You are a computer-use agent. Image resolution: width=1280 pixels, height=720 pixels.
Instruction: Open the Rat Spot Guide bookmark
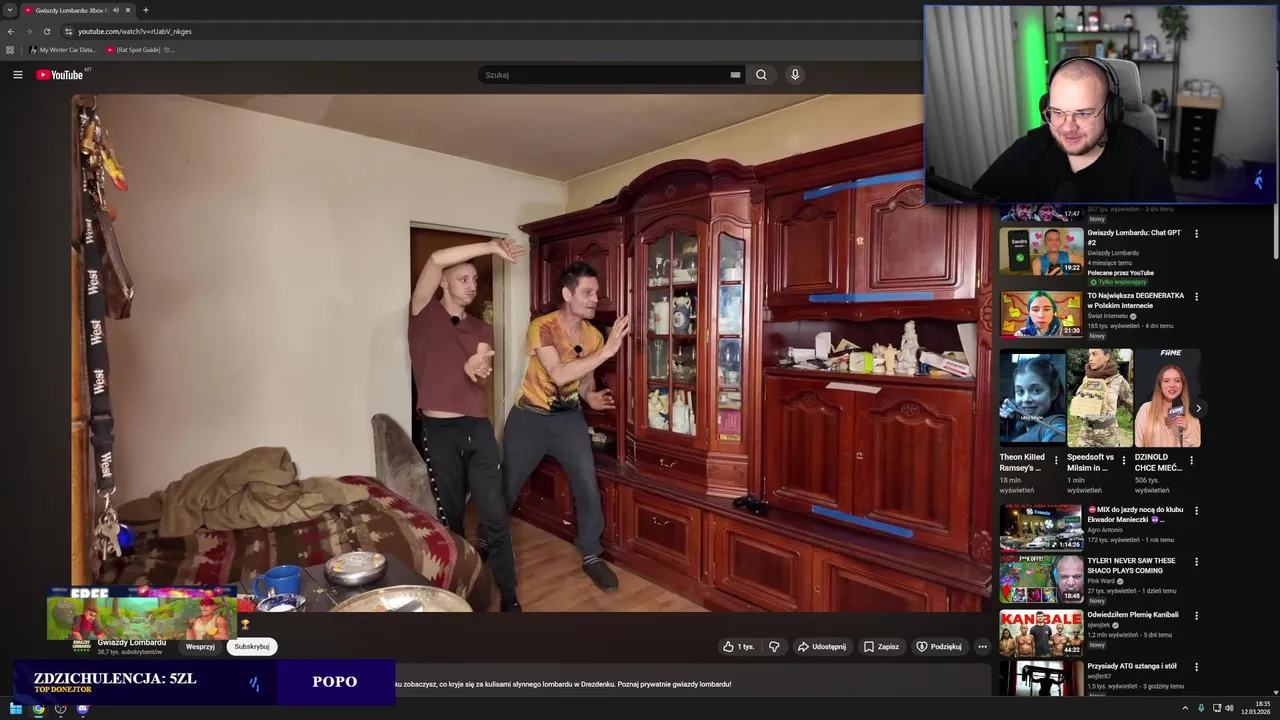(138, 49)
